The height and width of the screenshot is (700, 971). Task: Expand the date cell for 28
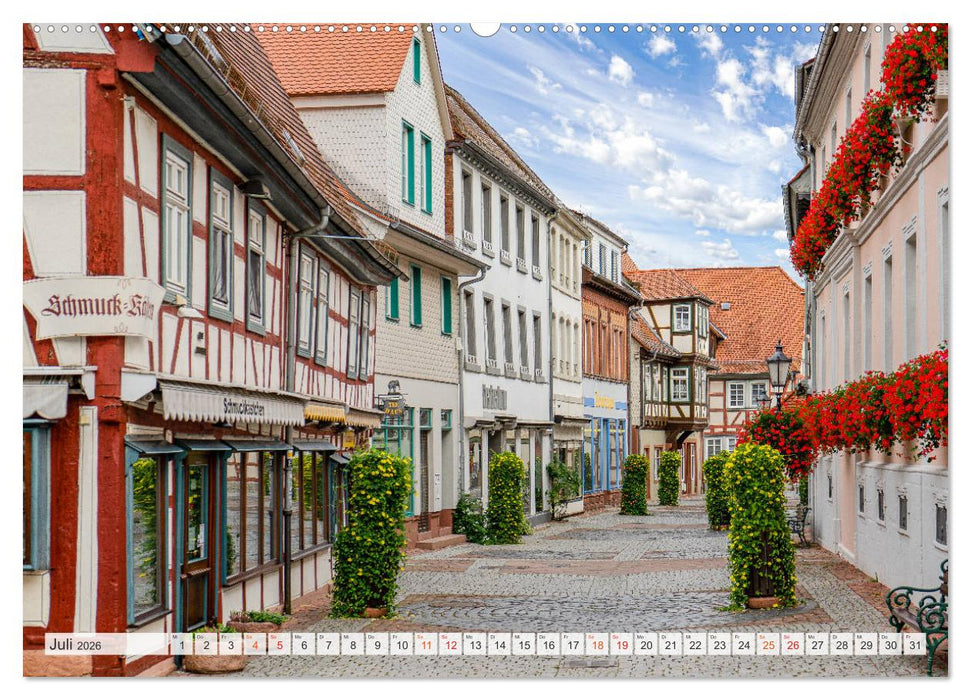(x=840, y=645)
